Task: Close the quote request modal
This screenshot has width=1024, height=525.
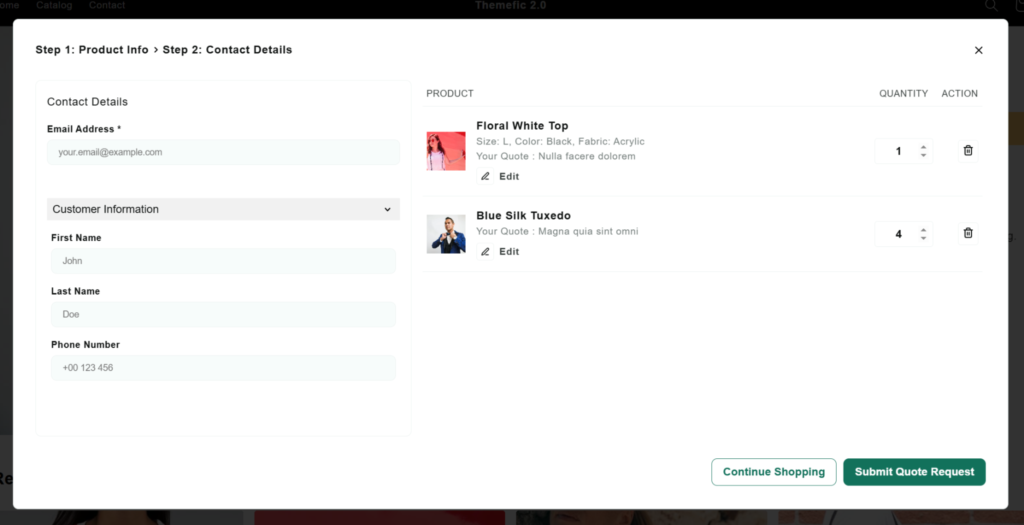Action: point(978,50)
